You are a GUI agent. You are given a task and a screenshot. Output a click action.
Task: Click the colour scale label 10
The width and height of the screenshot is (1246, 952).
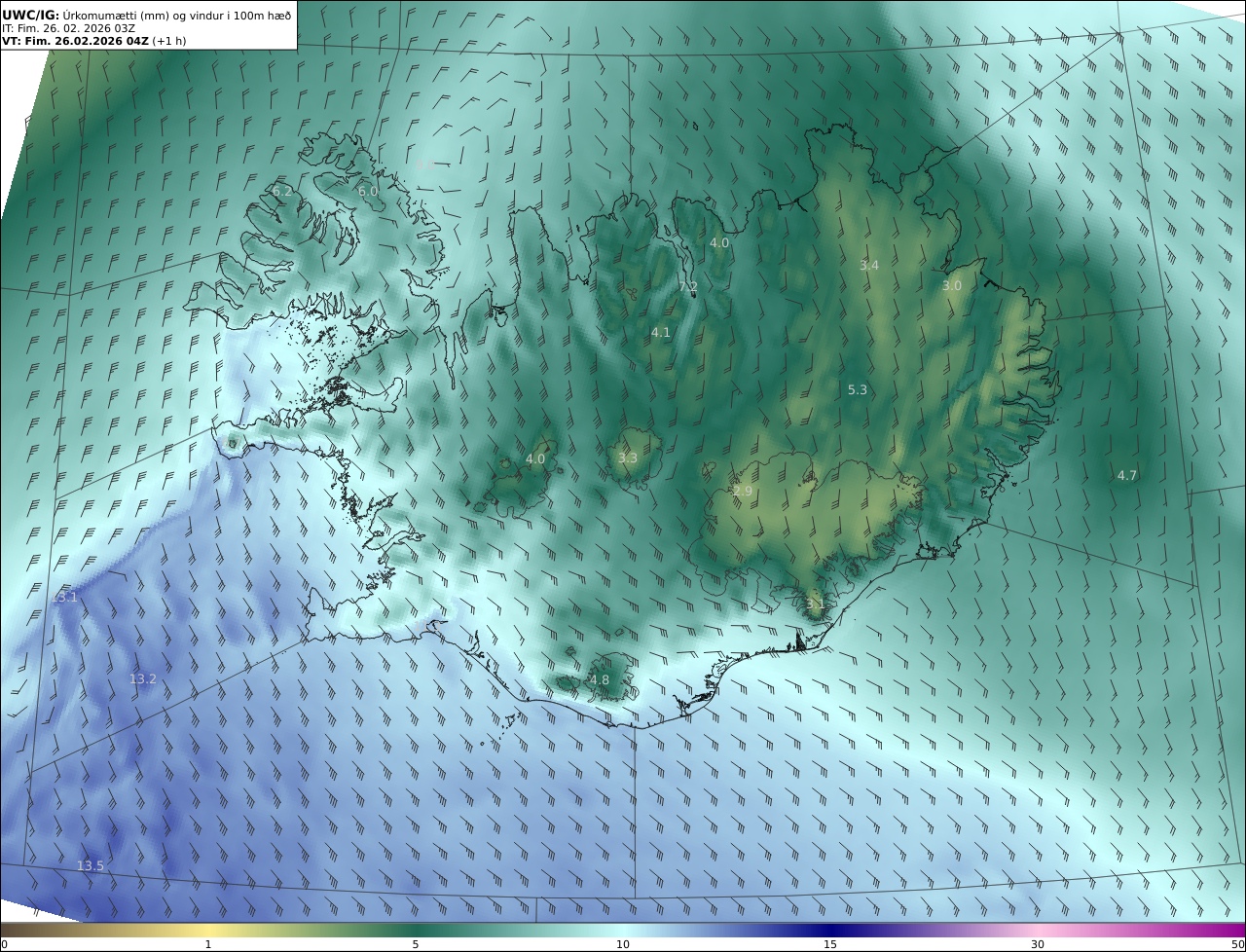tap(623, 944)
